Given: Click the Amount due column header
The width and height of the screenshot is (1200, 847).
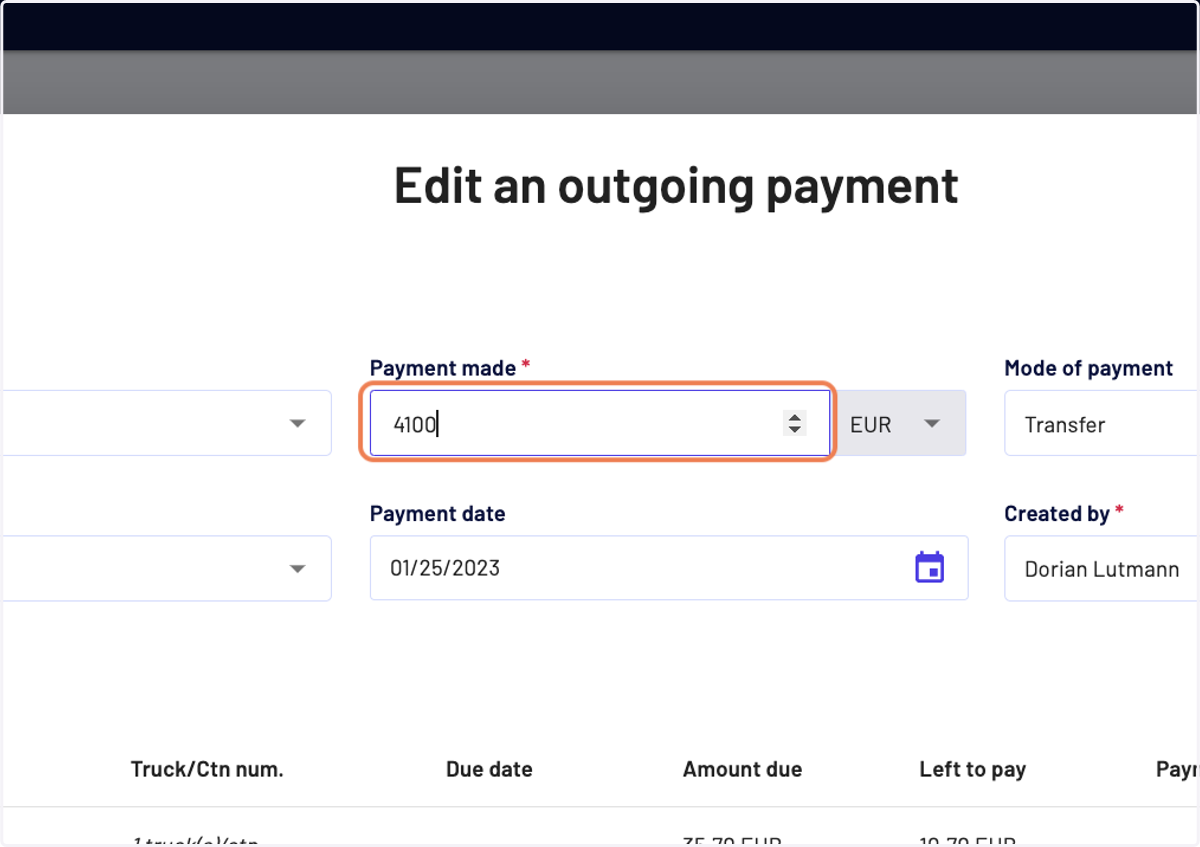Looking at the screenshot, I should [x=742, y=769].
